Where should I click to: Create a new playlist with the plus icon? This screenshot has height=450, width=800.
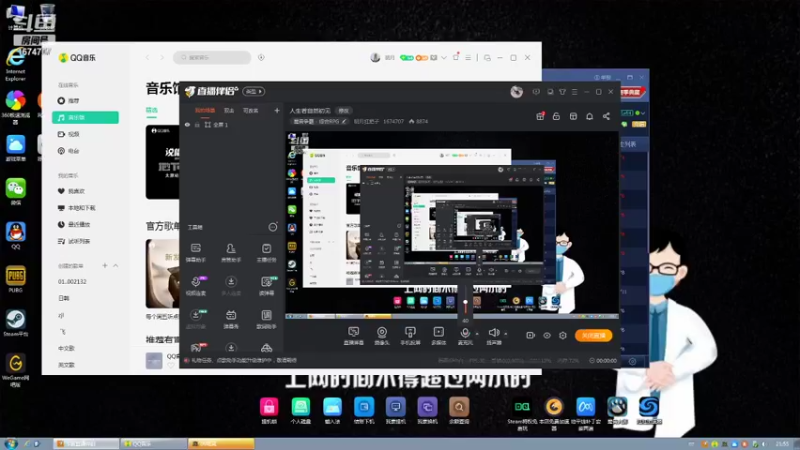[x=105, y=265]
